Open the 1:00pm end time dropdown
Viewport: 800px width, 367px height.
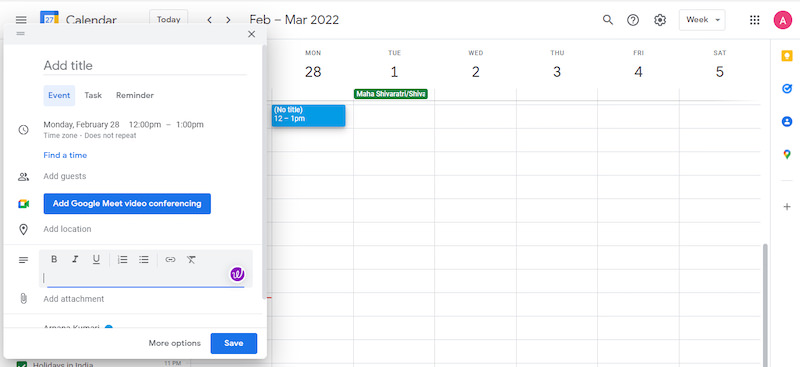(190, 125)
